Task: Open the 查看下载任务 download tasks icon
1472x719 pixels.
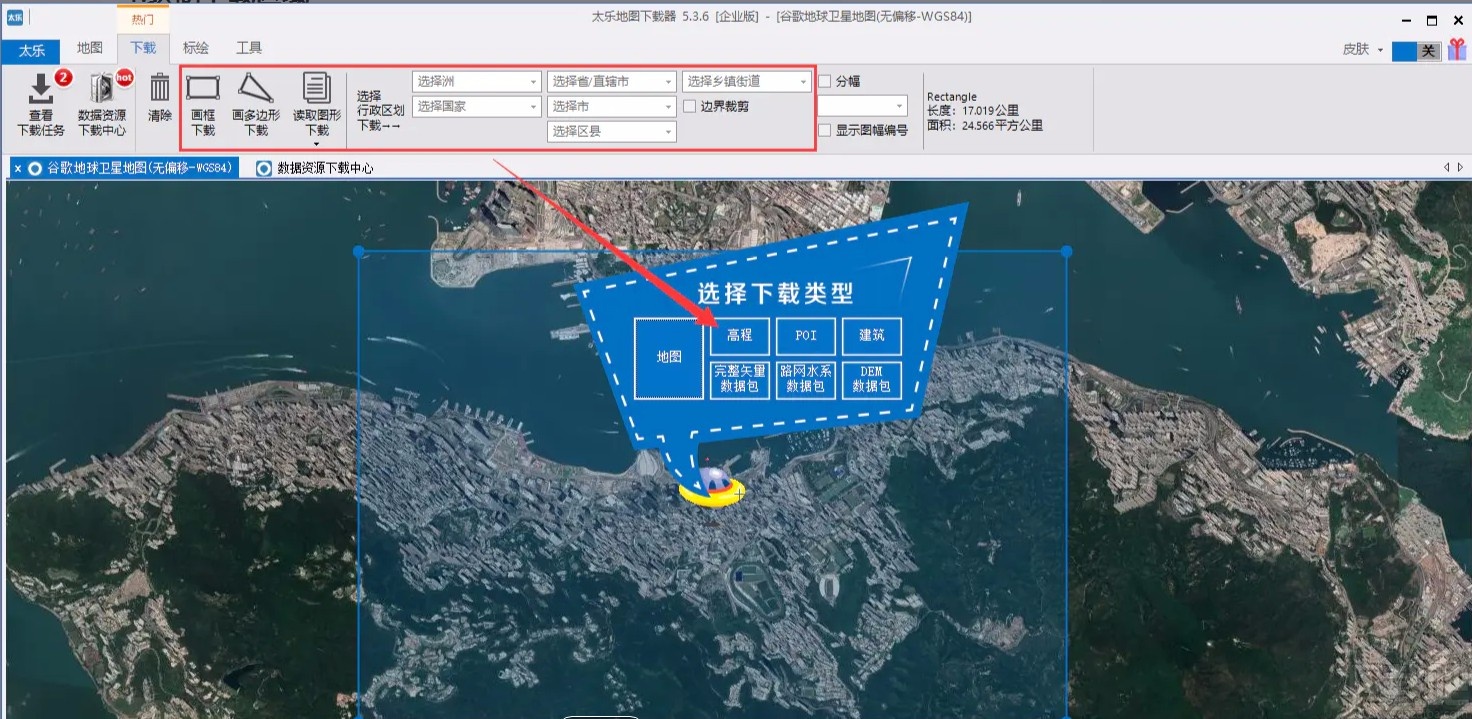Action: 41,104
